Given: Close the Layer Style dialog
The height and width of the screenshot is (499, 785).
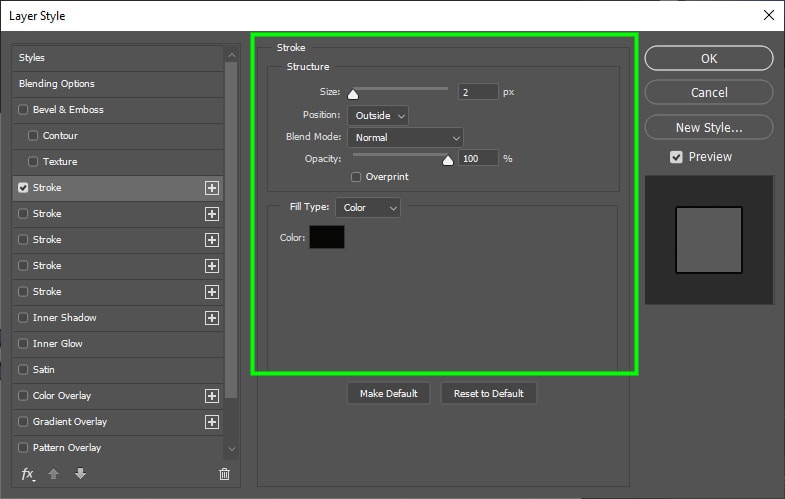Looking at the screenshot, I should click(769, 15).
